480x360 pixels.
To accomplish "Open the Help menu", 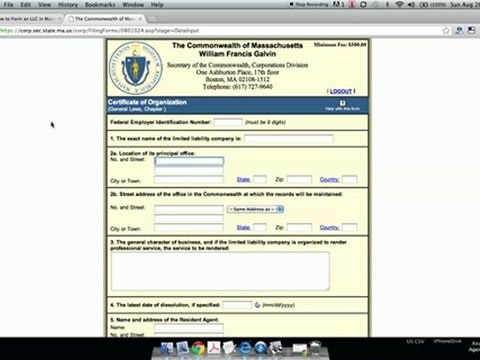I will click(x=157, y=5).
